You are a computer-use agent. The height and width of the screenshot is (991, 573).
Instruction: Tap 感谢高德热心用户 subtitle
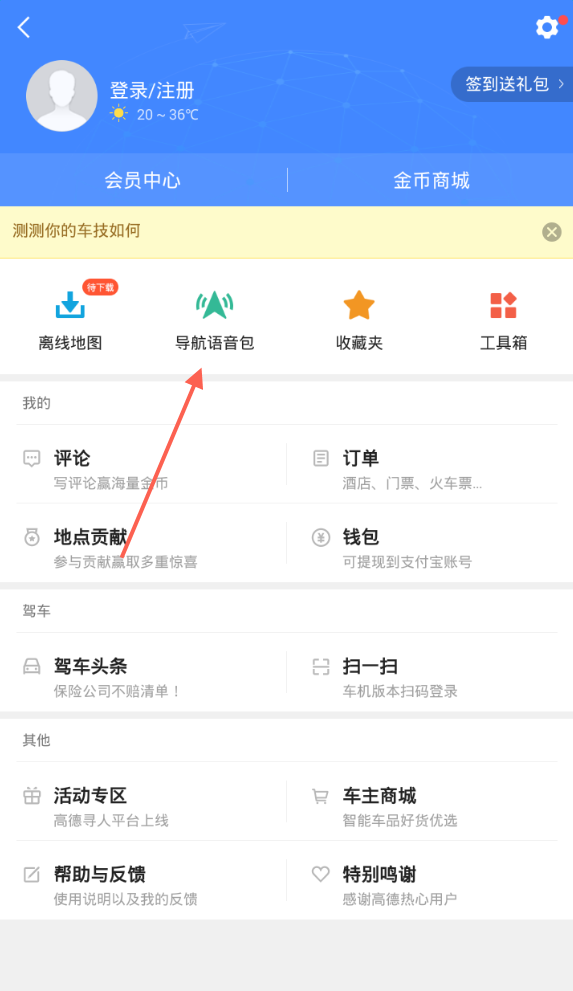[401, 899]
